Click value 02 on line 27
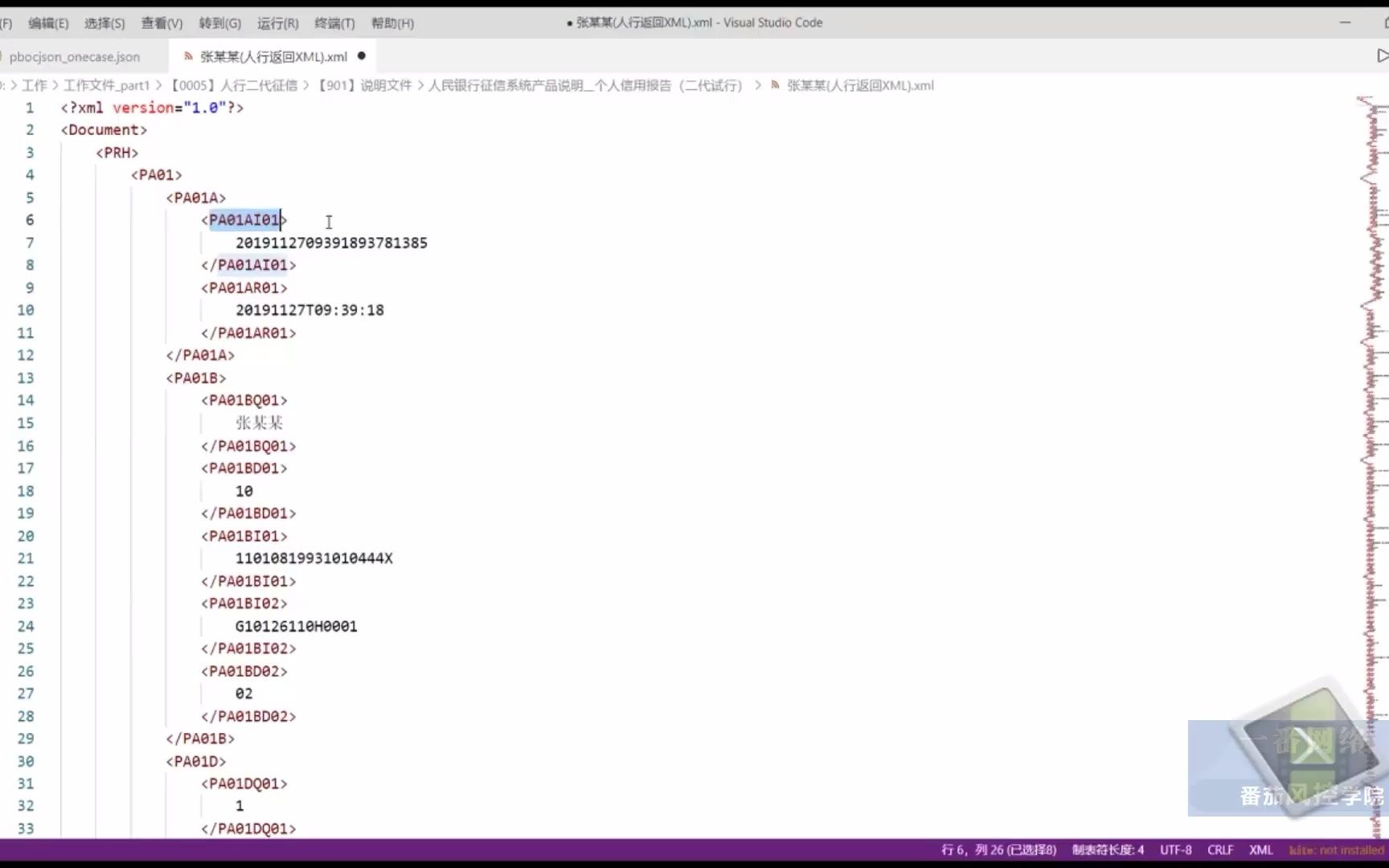Viewport: 1389px width, 868px height. [244, 694]
